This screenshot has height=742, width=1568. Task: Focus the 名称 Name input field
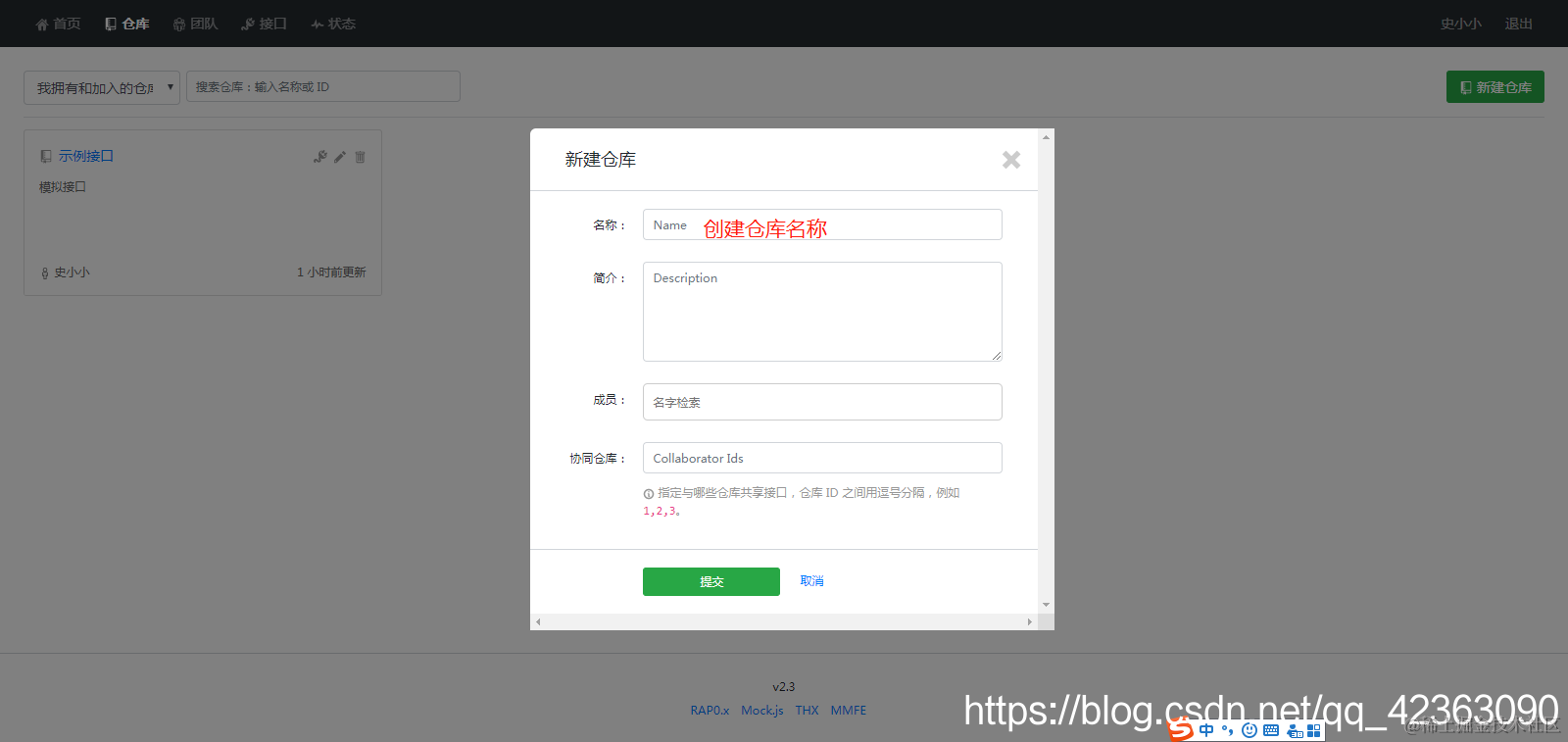pyautogui.click(x=822, y=224)
